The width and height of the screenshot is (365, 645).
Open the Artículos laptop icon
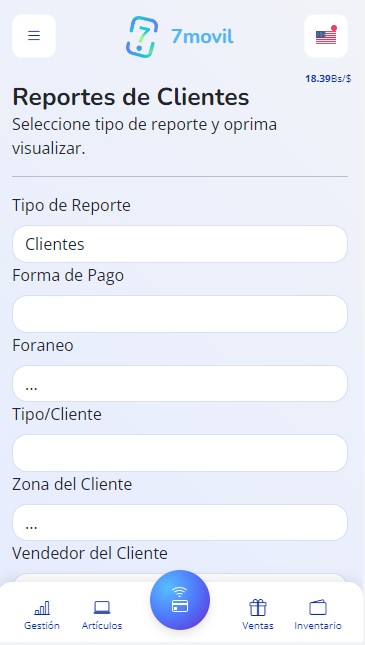pos(102,608)
